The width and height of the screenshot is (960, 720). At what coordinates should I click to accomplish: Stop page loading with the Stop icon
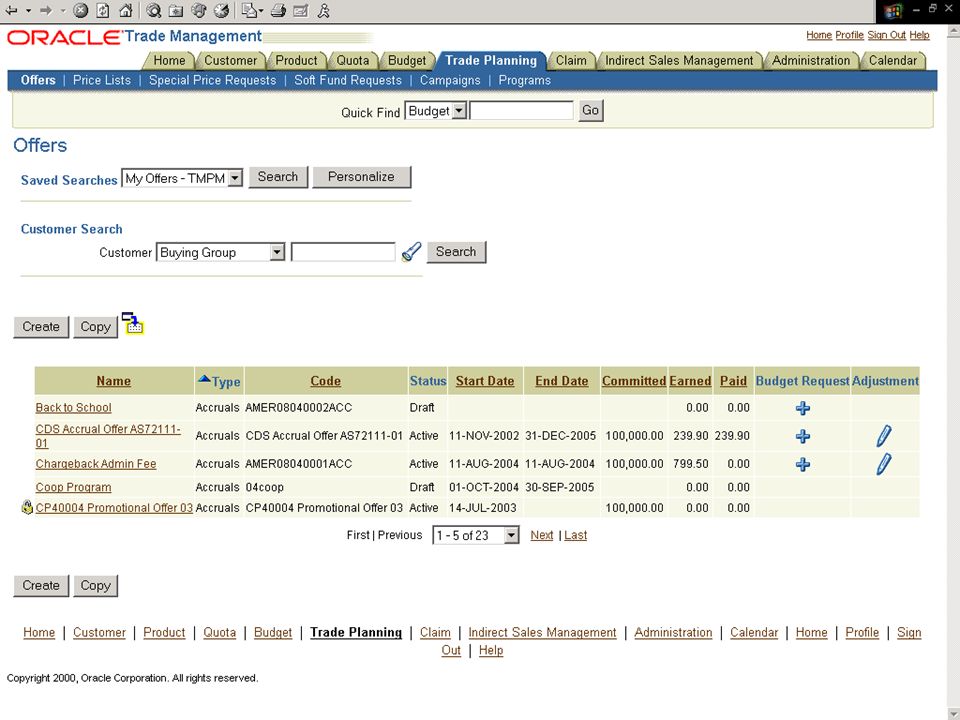pos(80,10)
